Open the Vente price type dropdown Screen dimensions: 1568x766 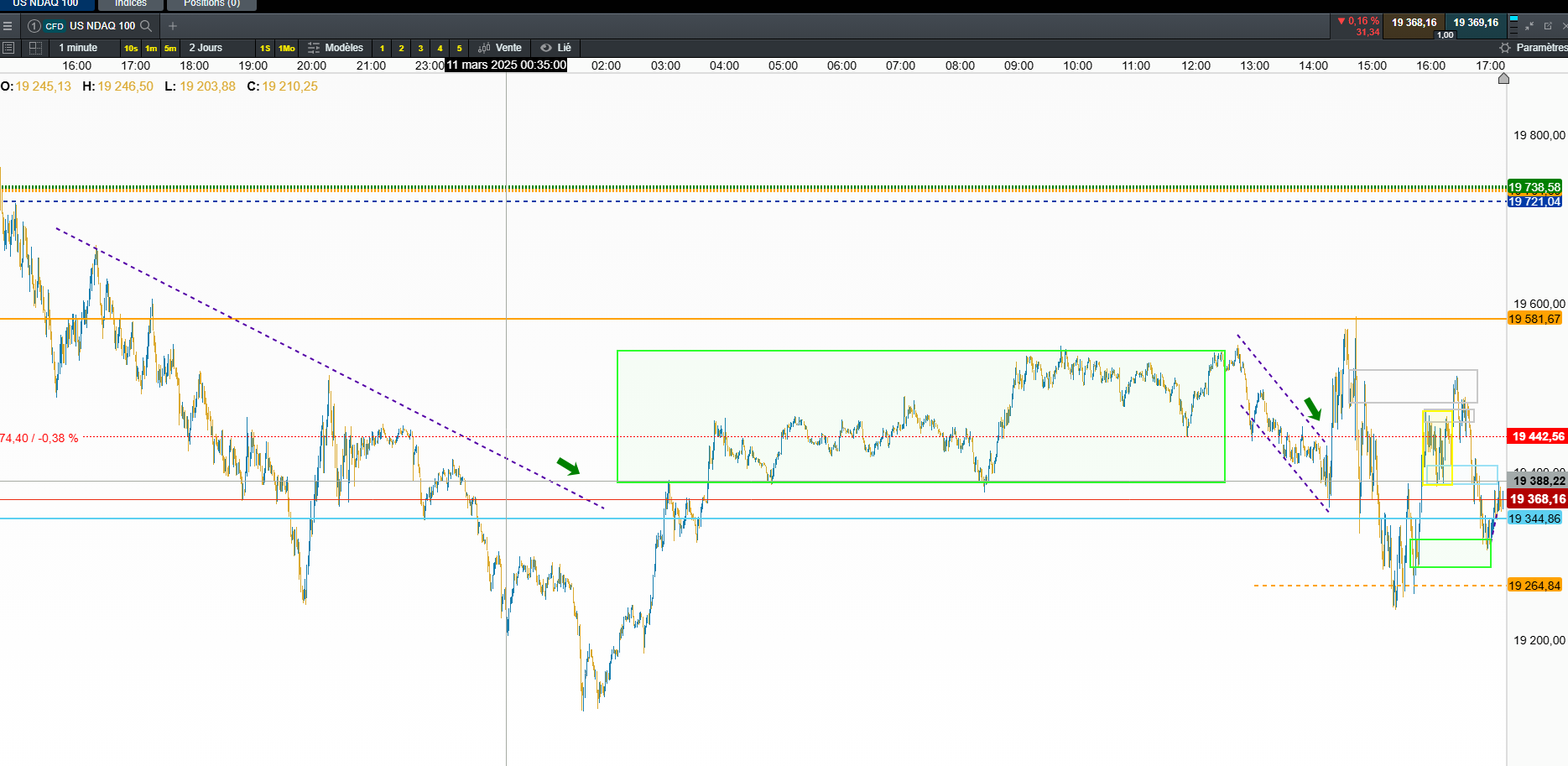click(x=500, y=48)
